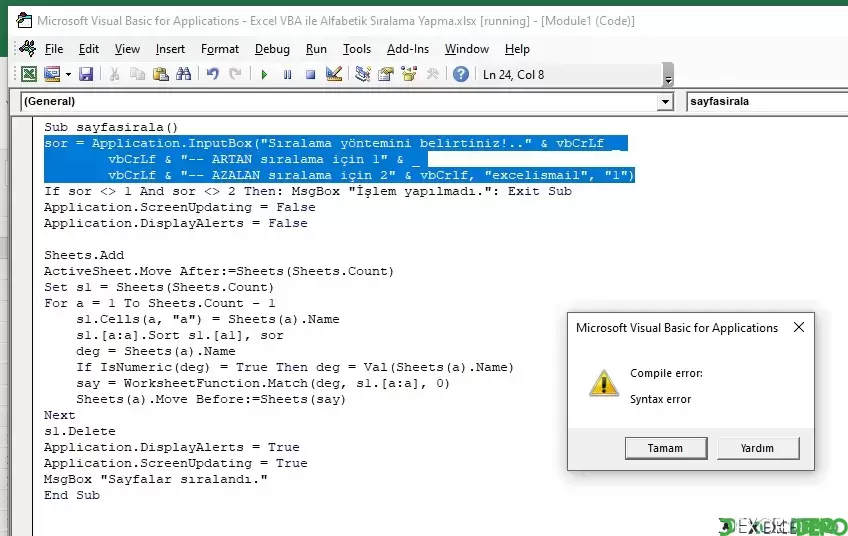
Task: Click the 'say = WorksheetFunction.Match' code line
Action: (263, 383)
